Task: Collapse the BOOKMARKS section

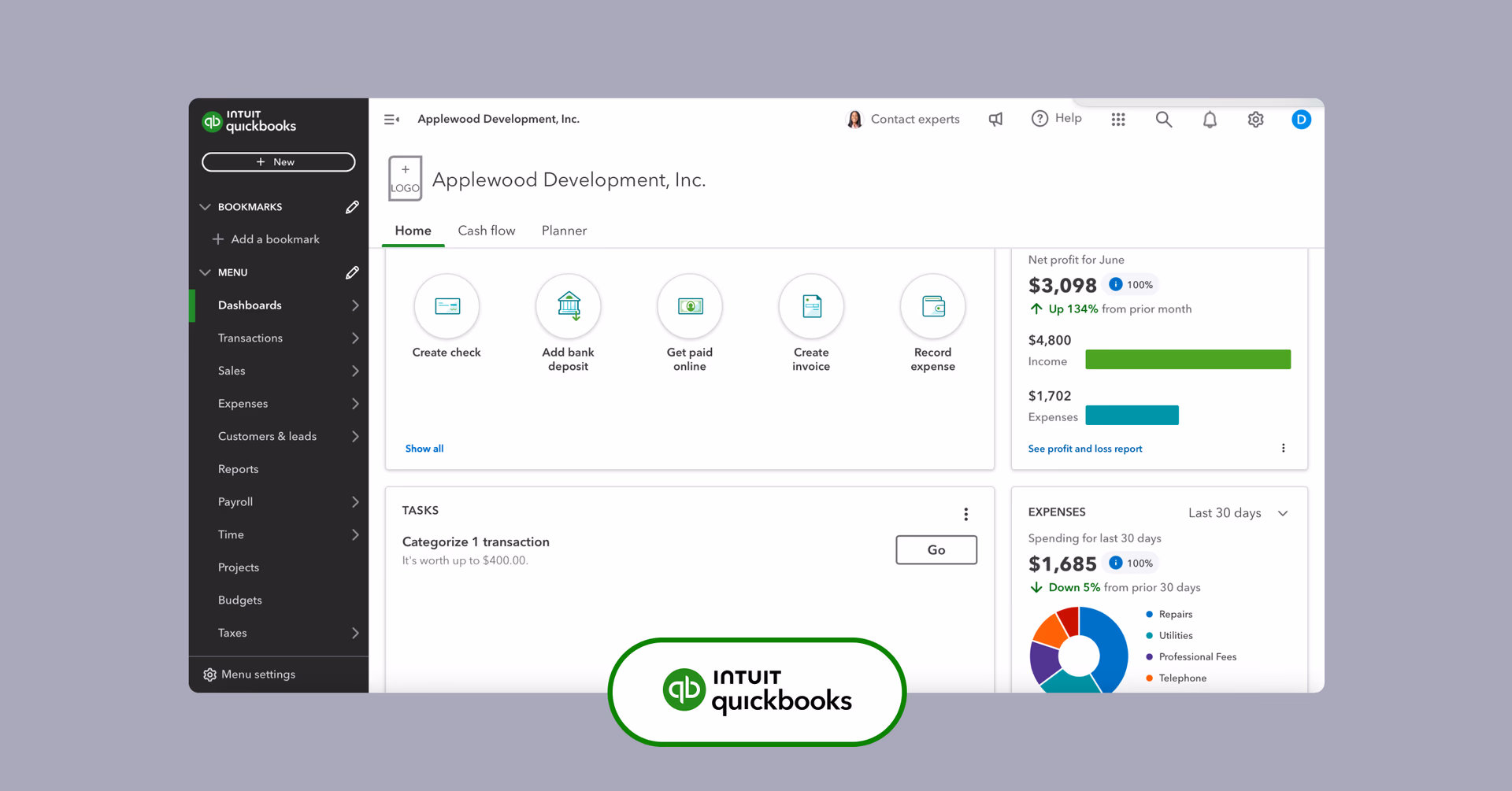Action: (206, 207)
